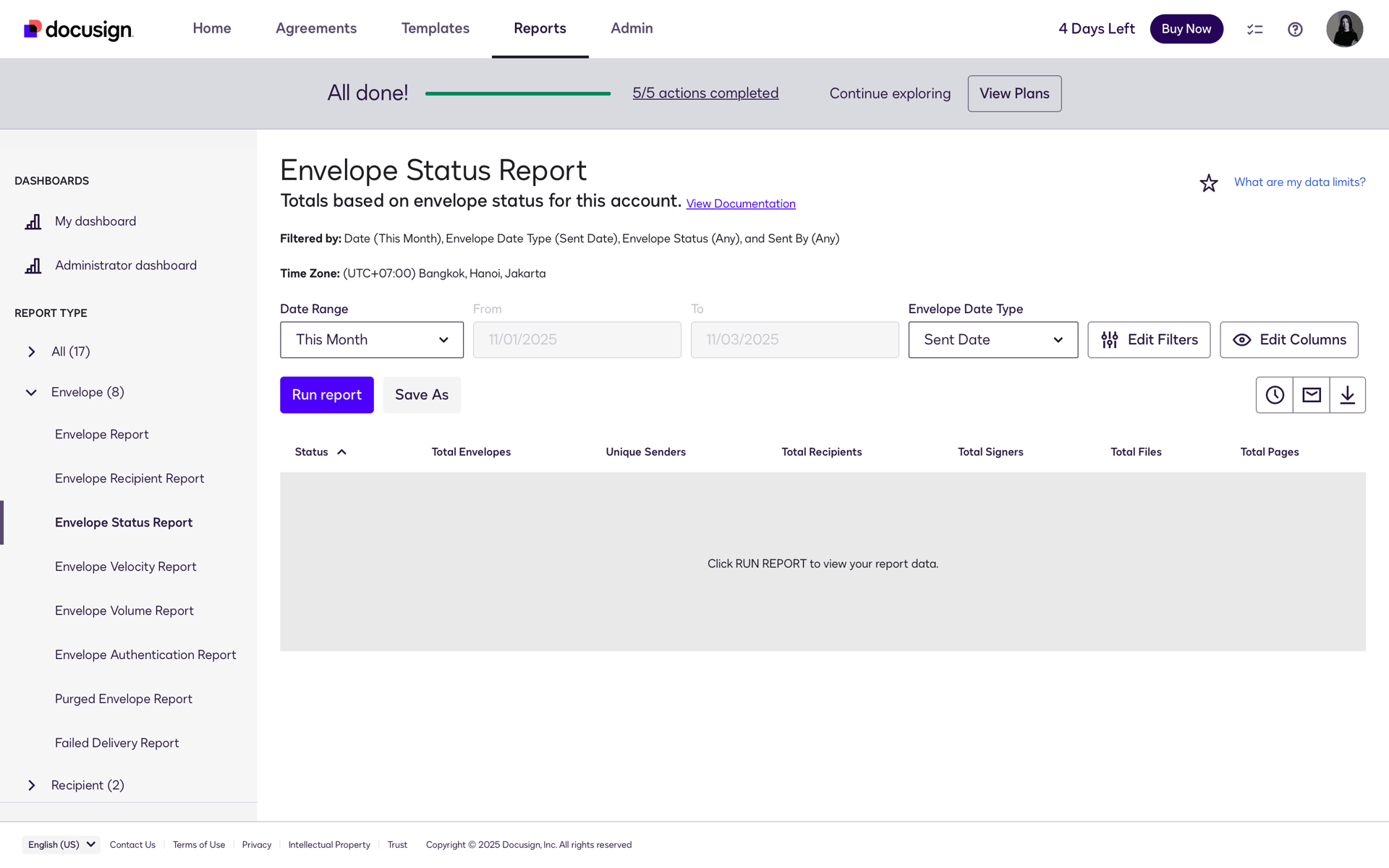Change language from English (US)
The width and height of the screenshot is (1389, 868).
pyautogui.click(x=61, y=845)
